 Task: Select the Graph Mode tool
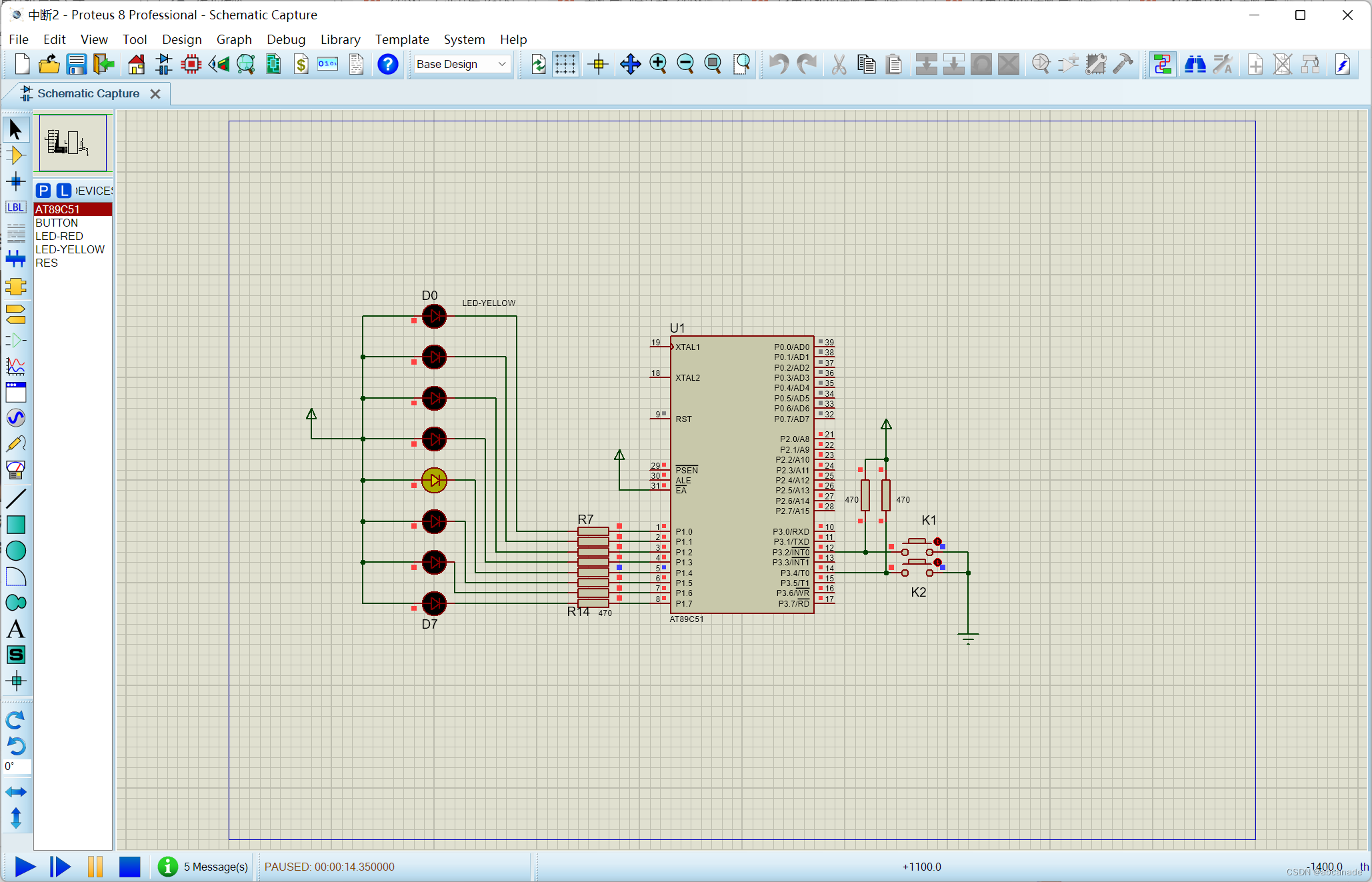16,366
